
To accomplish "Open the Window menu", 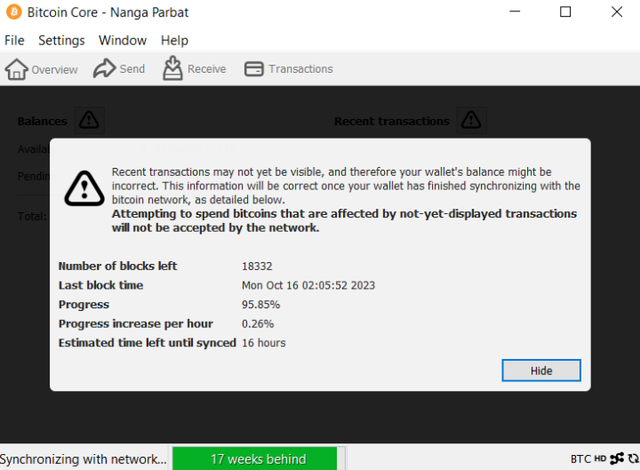I will tap(122, 40).
